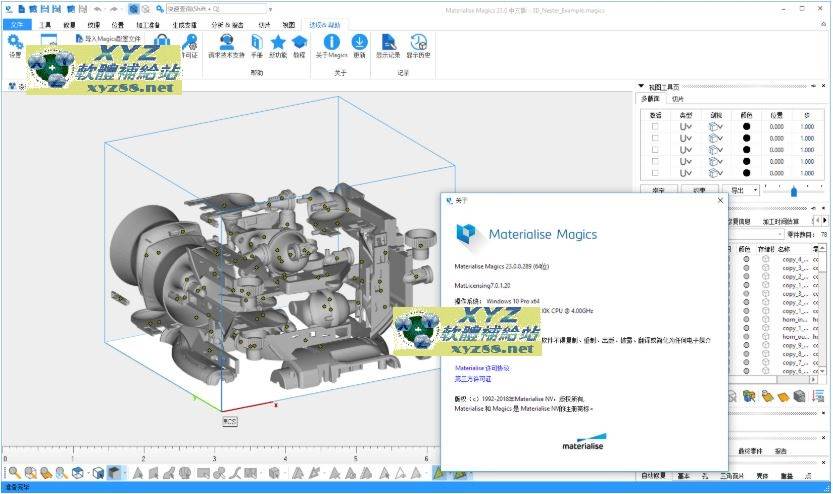833x494 pixels.
Task: Click middle button left of Export dropdown
Action: point(700,190)
